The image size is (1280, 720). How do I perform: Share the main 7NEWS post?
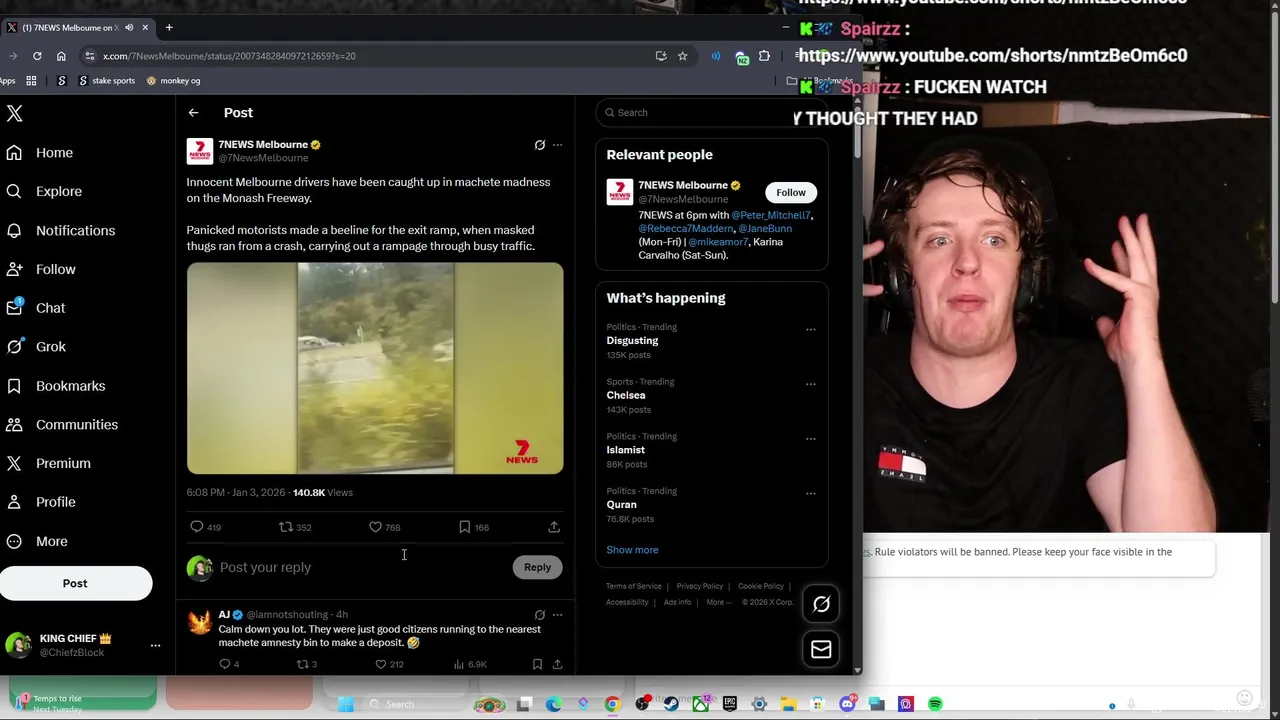click(x=554, y=527)
